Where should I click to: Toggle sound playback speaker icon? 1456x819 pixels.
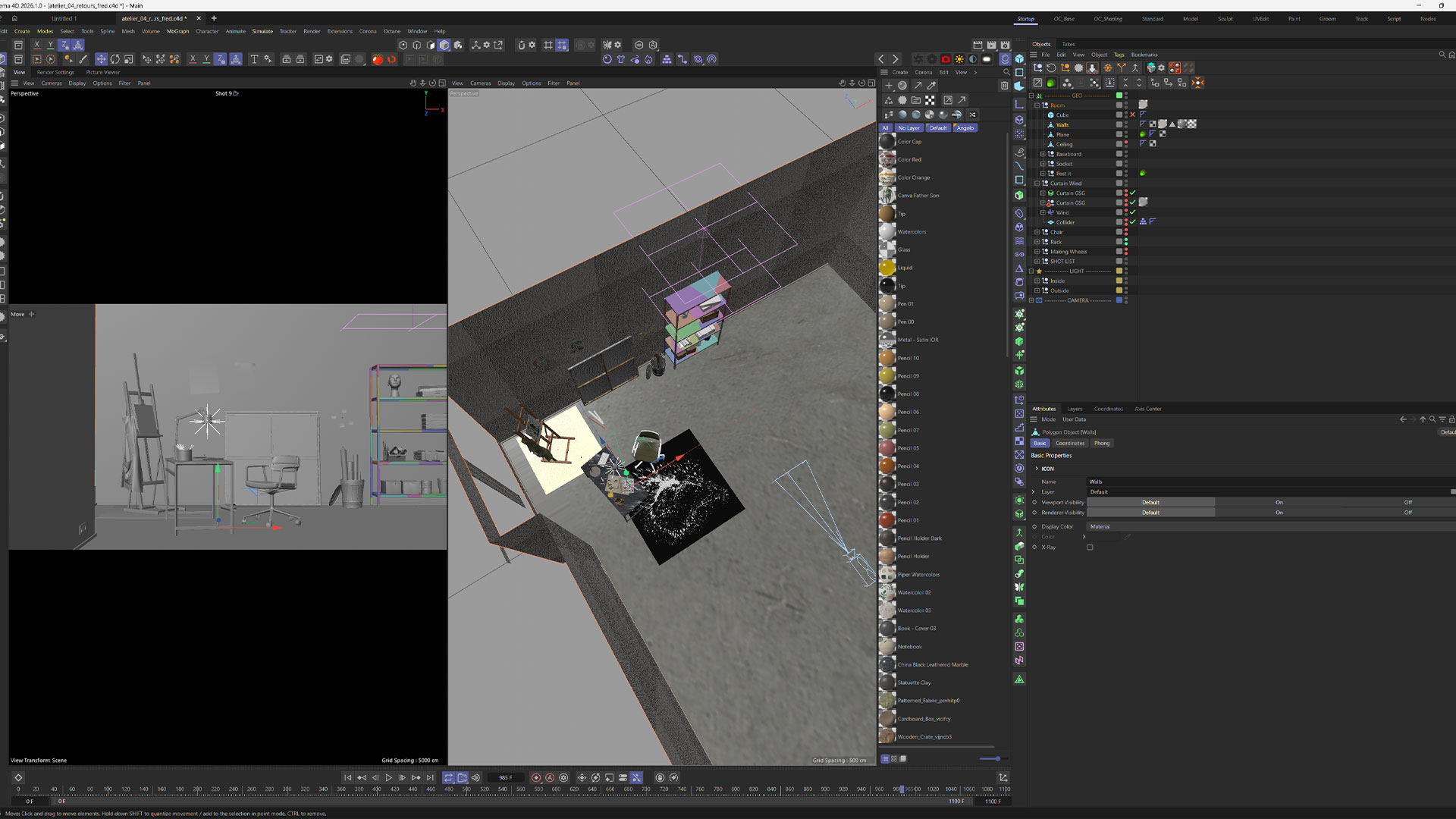point(476,778)
